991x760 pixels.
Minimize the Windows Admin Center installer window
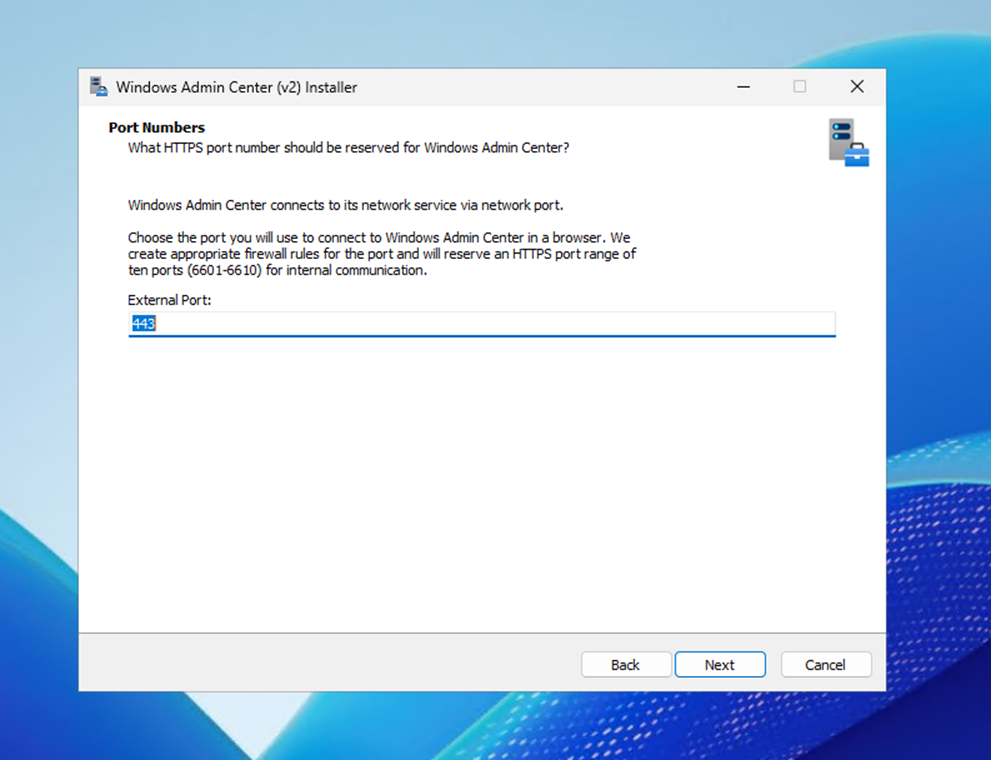[743, 87]
